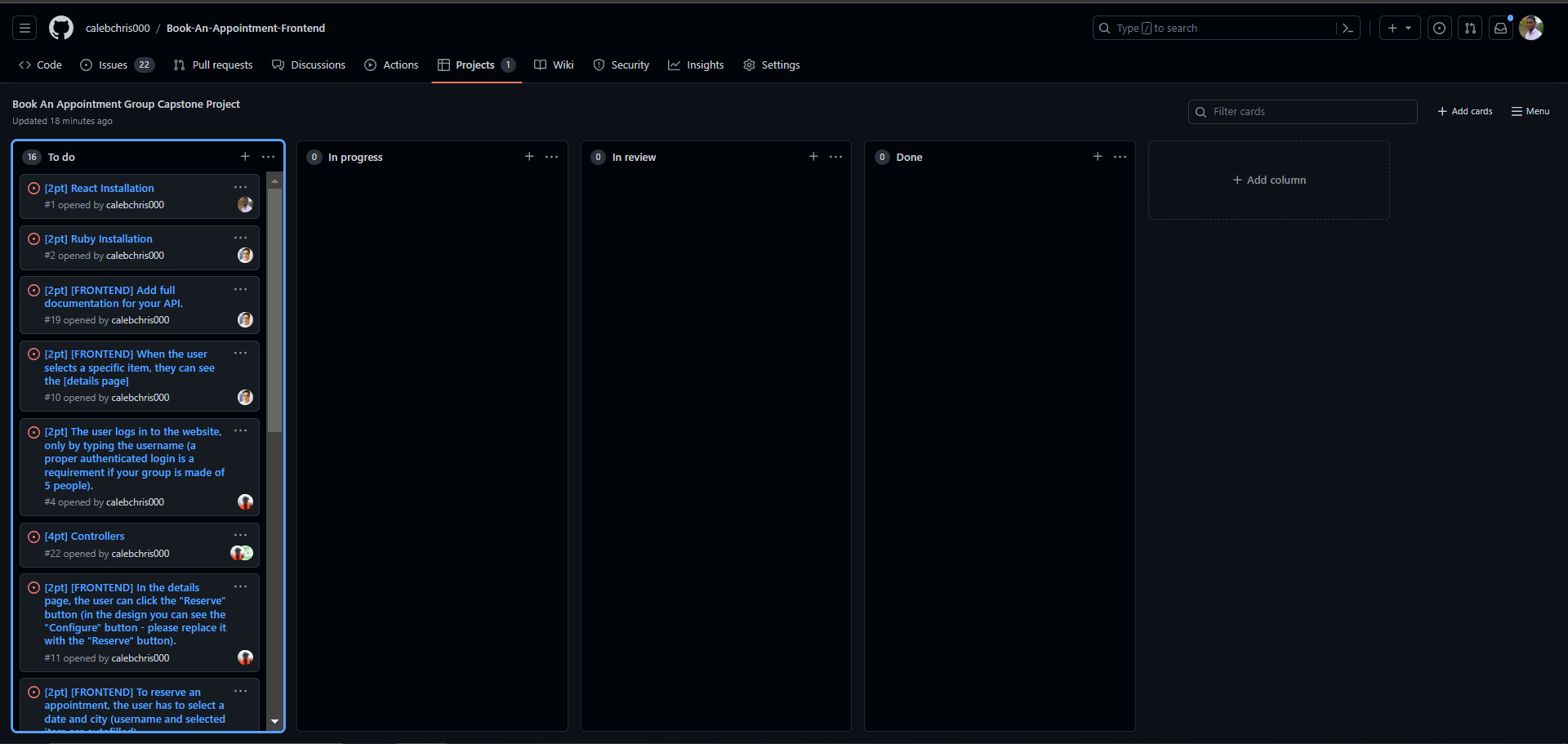Open column options for the Done column
1568x744 pixels.
(x=1120, y=156)
